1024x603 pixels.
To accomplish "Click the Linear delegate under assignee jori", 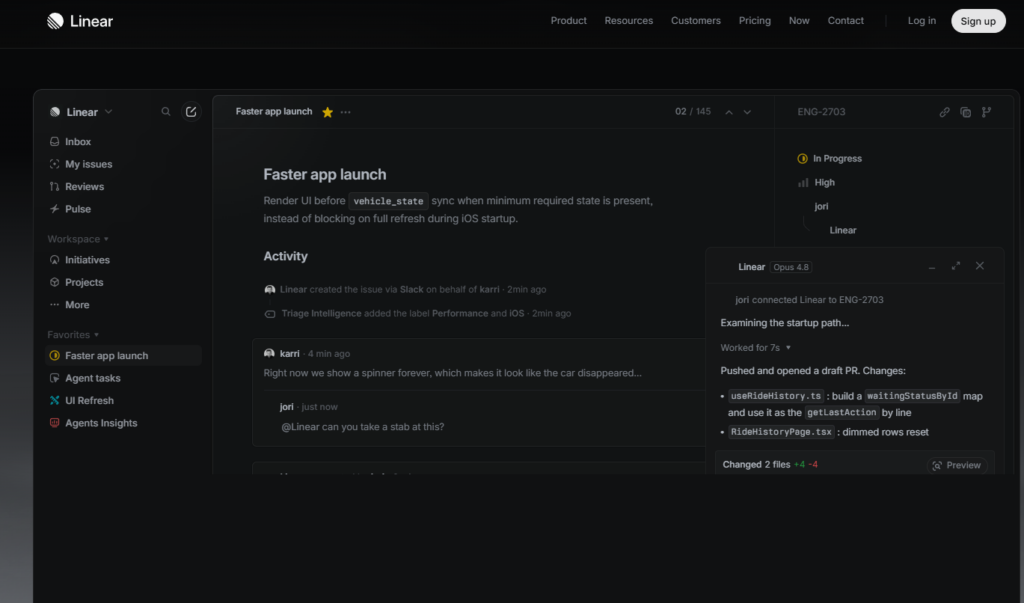I will (842, 231).
